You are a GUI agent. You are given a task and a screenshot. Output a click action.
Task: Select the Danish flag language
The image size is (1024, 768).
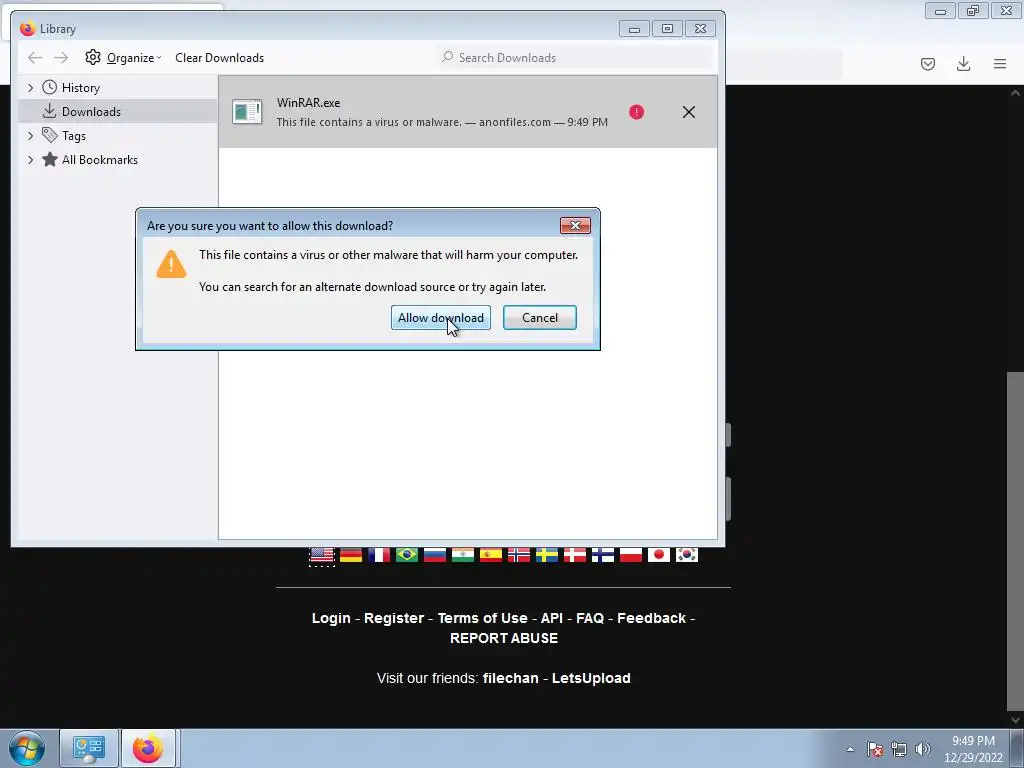tap(575, 555)
